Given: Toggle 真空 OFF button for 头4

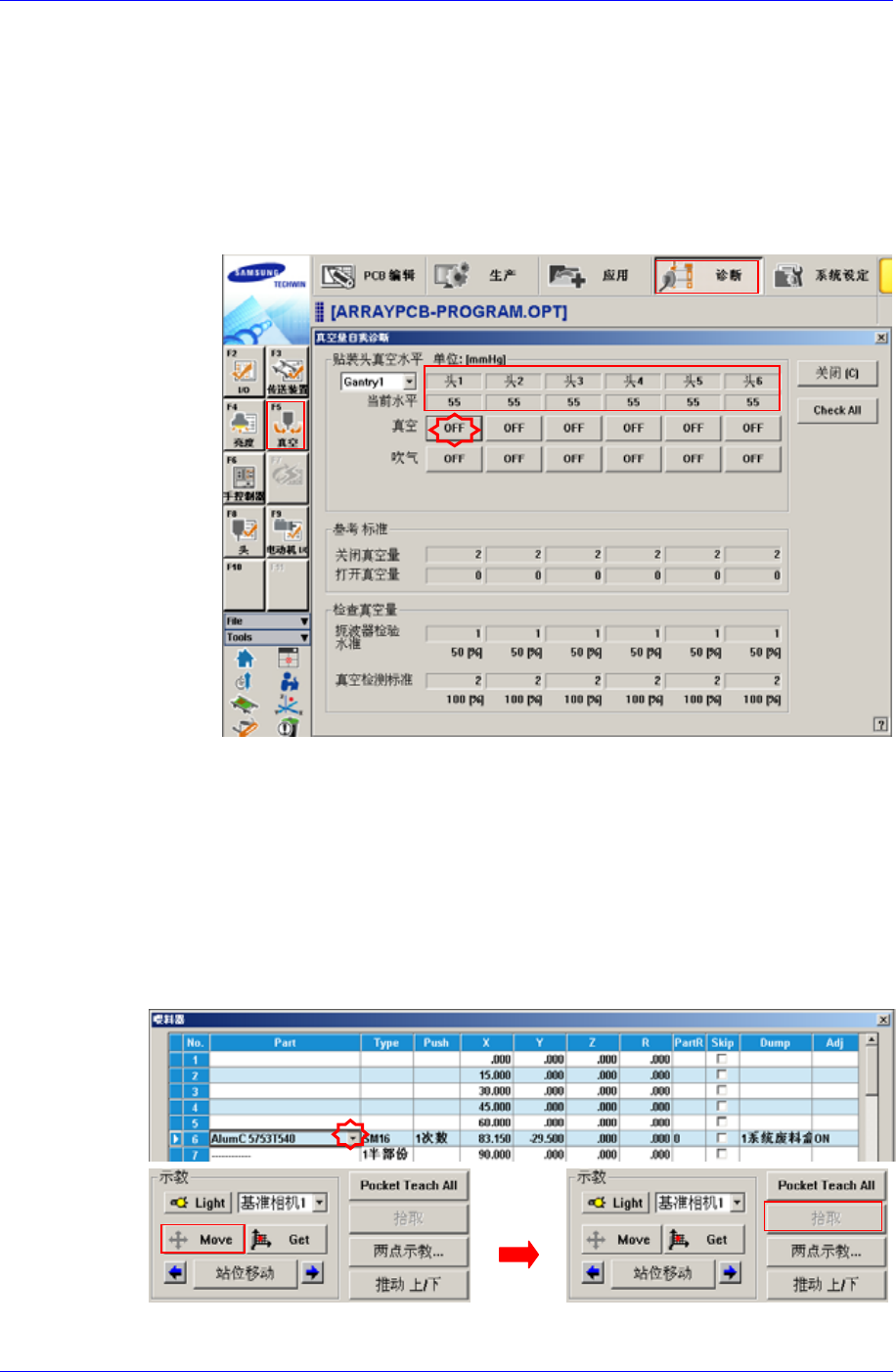Looking at the screenshot, I should coord(633,429).
